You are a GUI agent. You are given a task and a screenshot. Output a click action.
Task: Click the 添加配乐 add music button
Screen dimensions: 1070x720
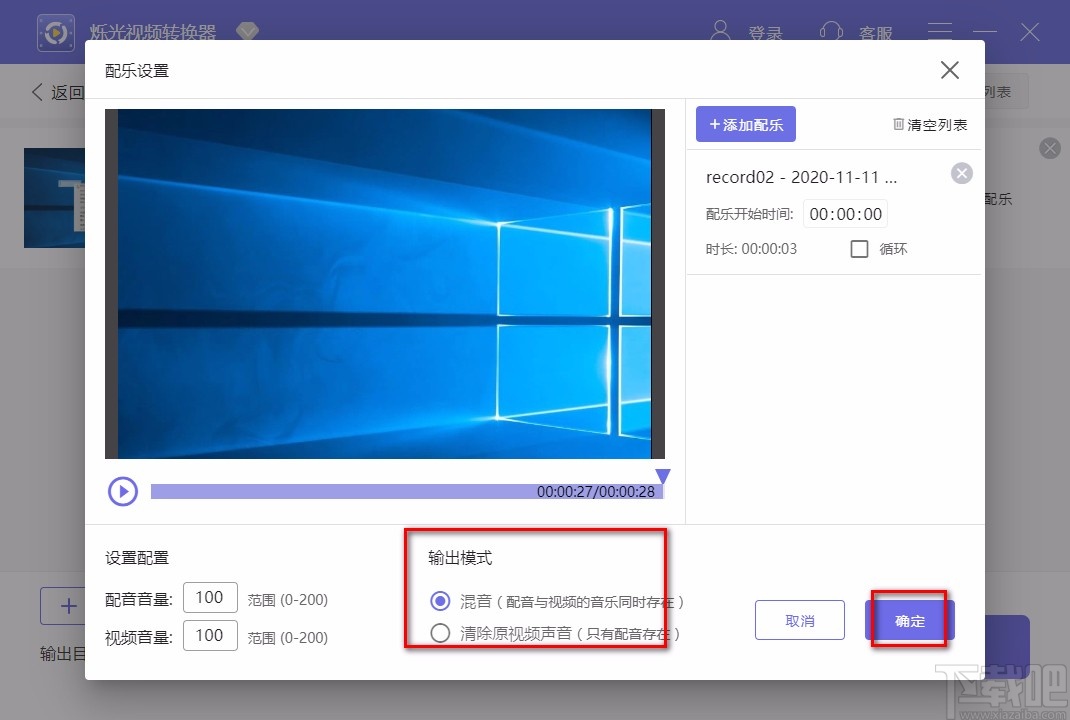pyautogui.click(x=745, y=123)
